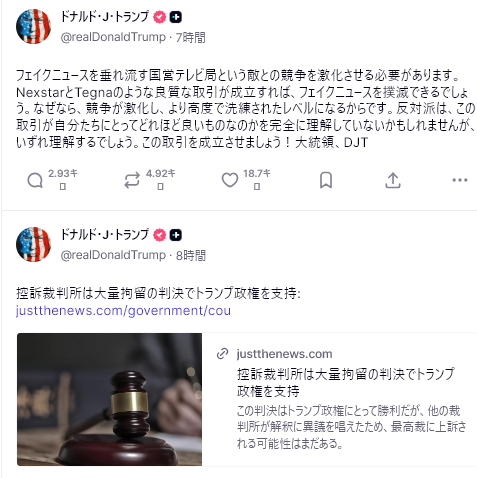Click reply icon on first post

[x=35, y=180]
